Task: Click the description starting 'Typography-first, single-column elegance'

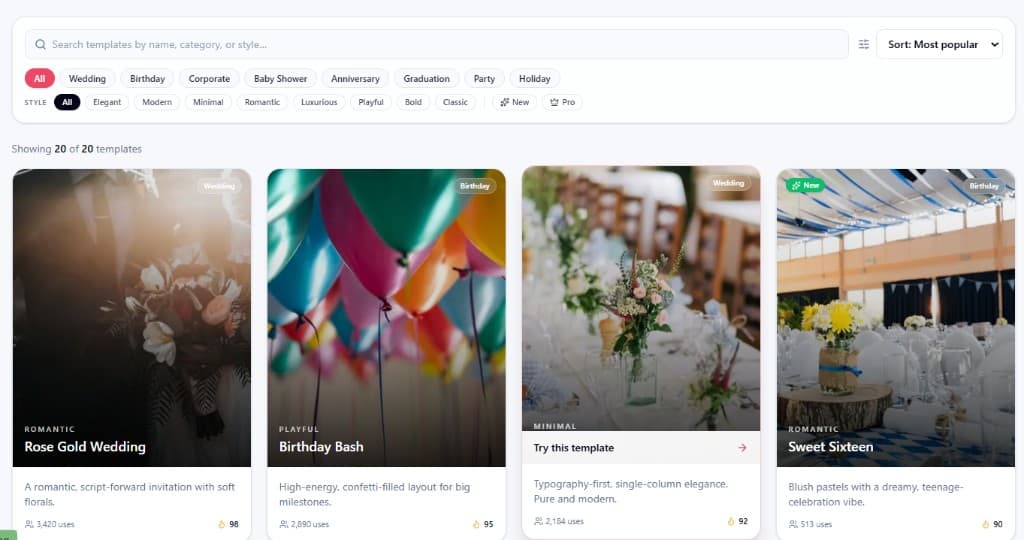Action: pos(630,491)
